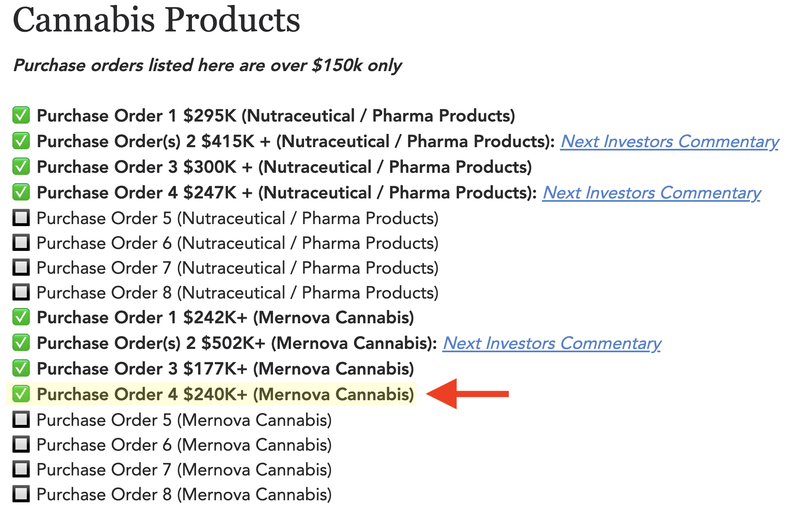Click the green checkmark for Mernova Order 1 $242K+
This screenshot has width=800, height=511.
pyautogui.click(x=21, y=317)
